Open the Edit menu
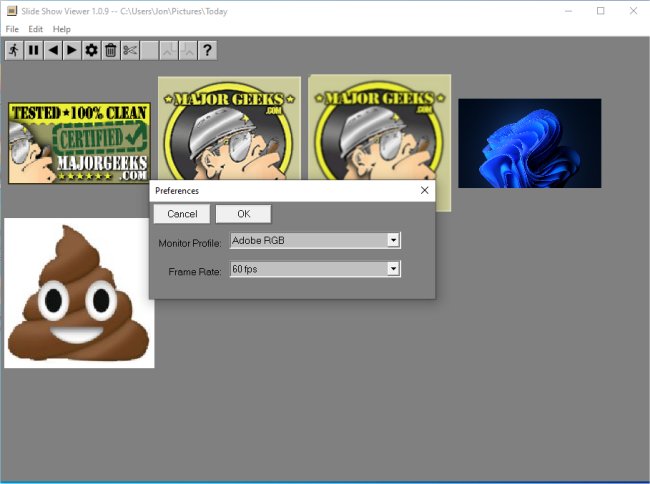 36,29
